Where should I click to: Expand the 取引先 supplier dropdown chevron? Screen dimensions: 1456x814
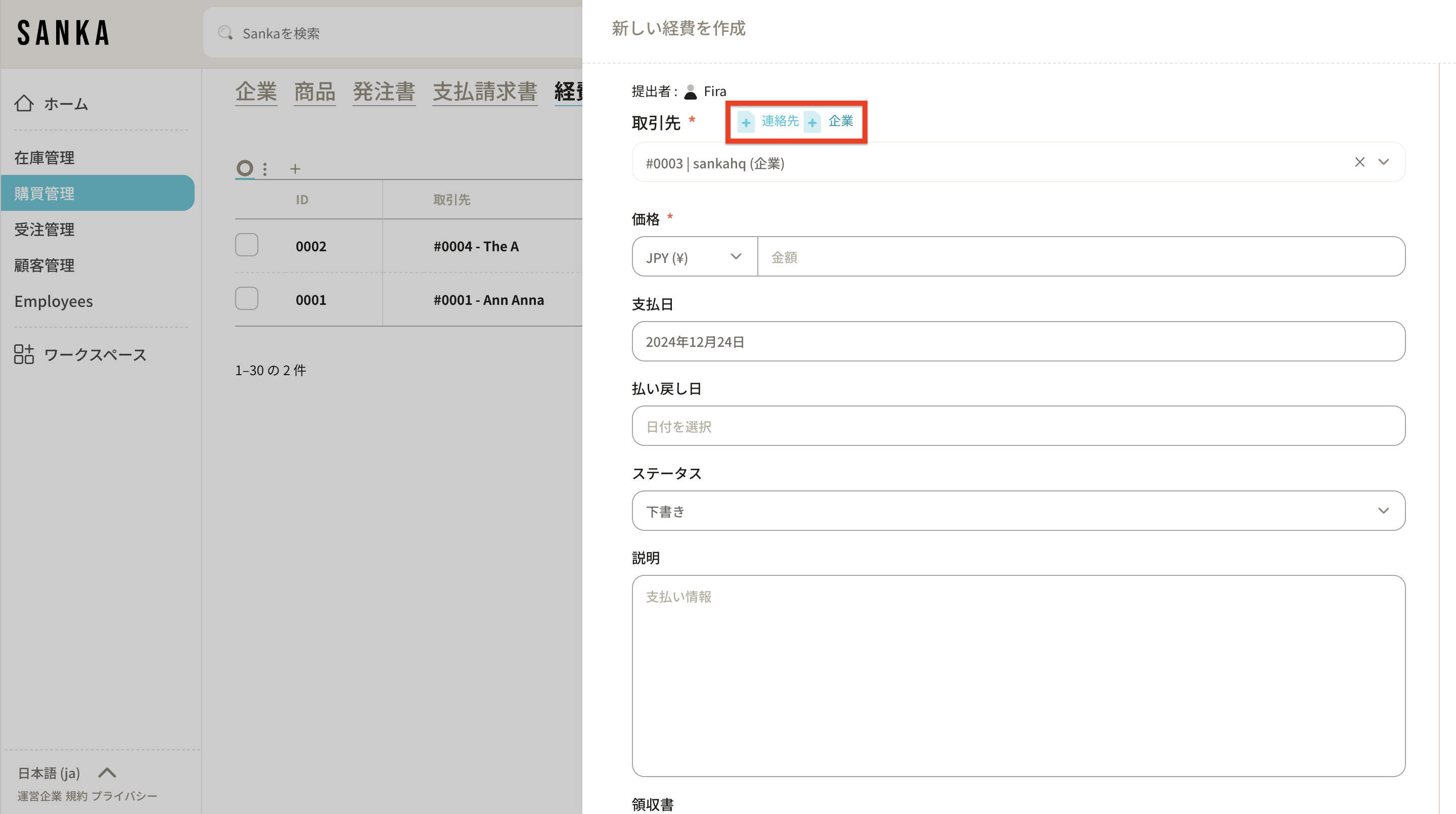(x=1383, y=162)
